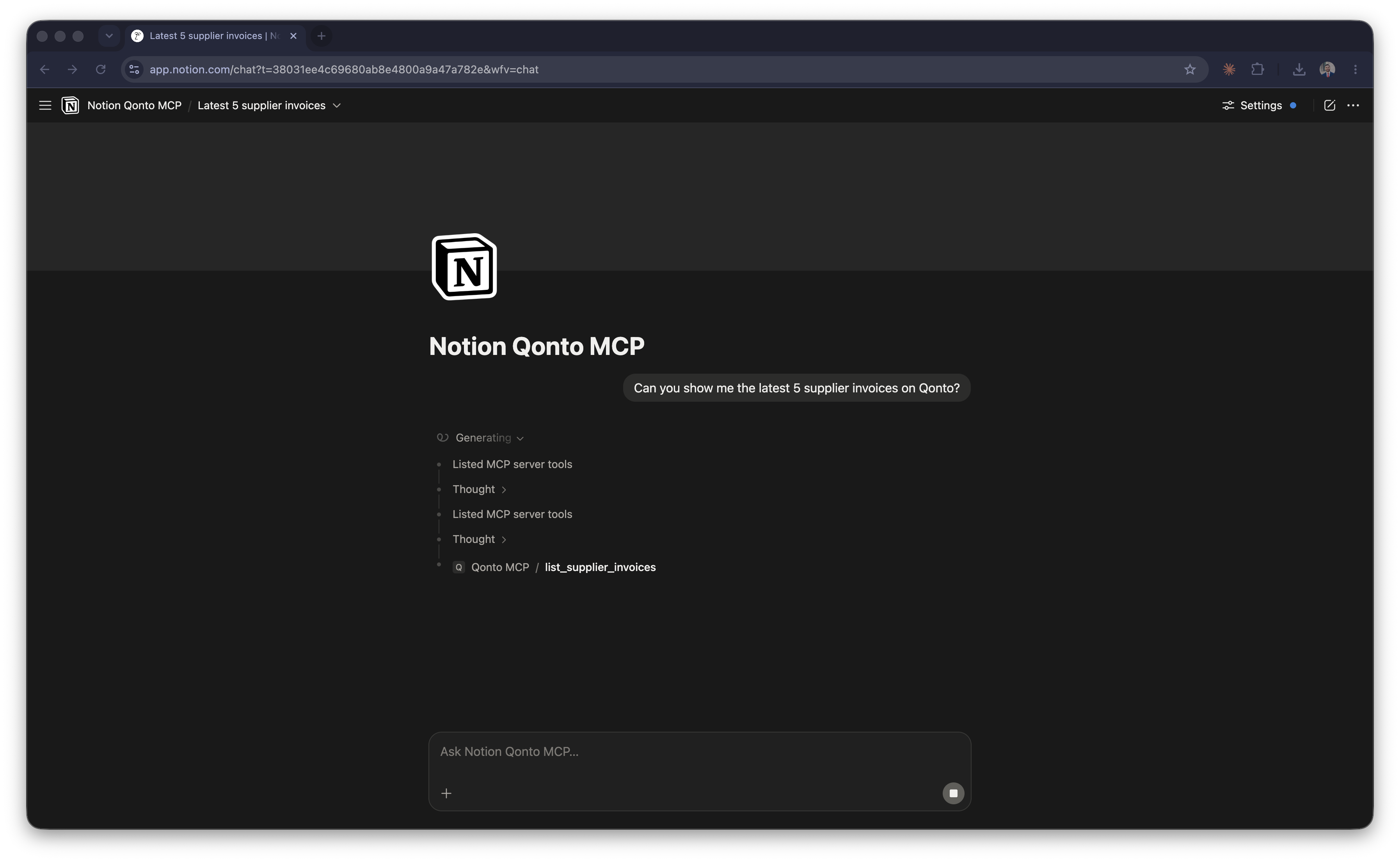Open the three-dot more options menu in Notion

click(1353, 105)
